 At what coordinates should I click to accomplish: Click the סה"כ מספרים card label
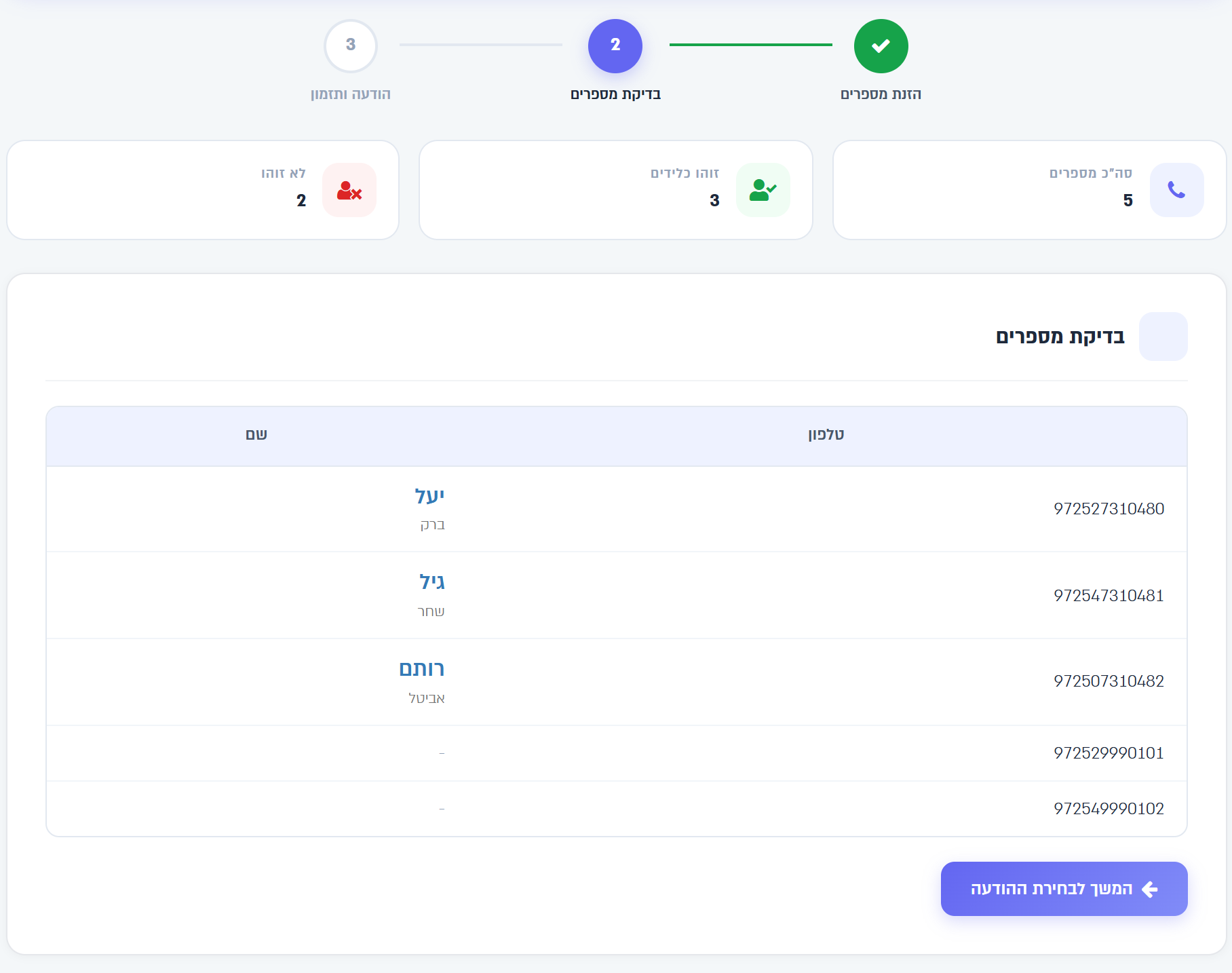(x=1091, y=174)
